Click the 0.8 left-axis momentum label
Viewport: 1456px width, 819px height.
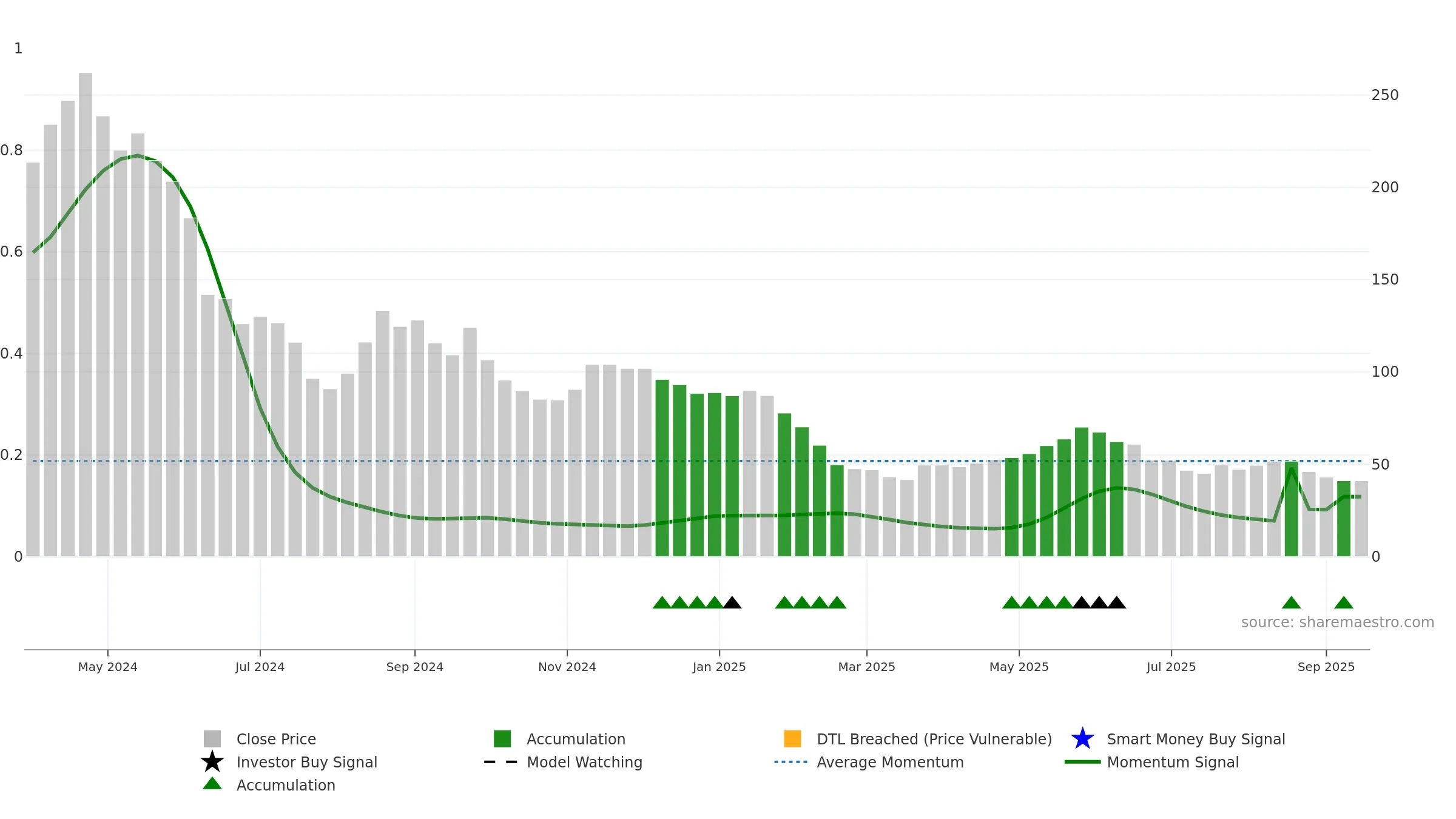tap(12, 150)
